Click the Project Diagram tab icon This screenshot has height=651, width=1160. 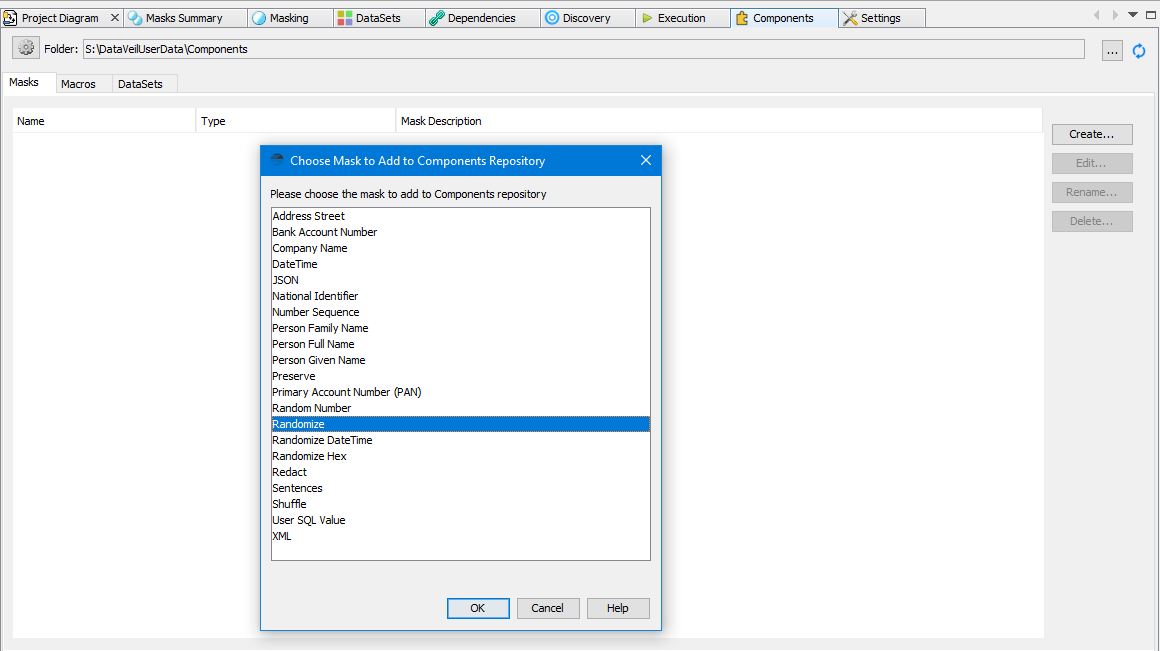pos(10,18)
